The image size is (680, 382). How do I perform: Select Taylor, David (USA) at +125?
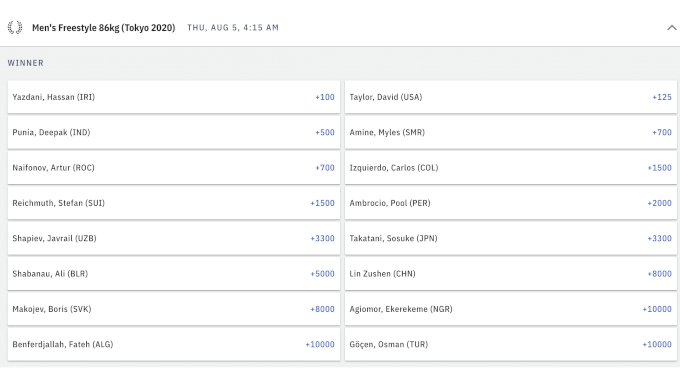pyautogui.click(x=510, y=97)
